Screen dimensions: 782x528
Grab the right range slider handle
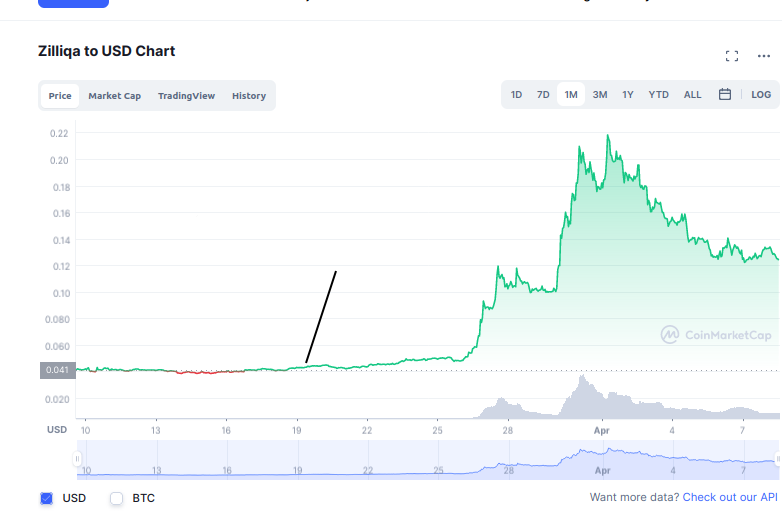coord(778,459)
